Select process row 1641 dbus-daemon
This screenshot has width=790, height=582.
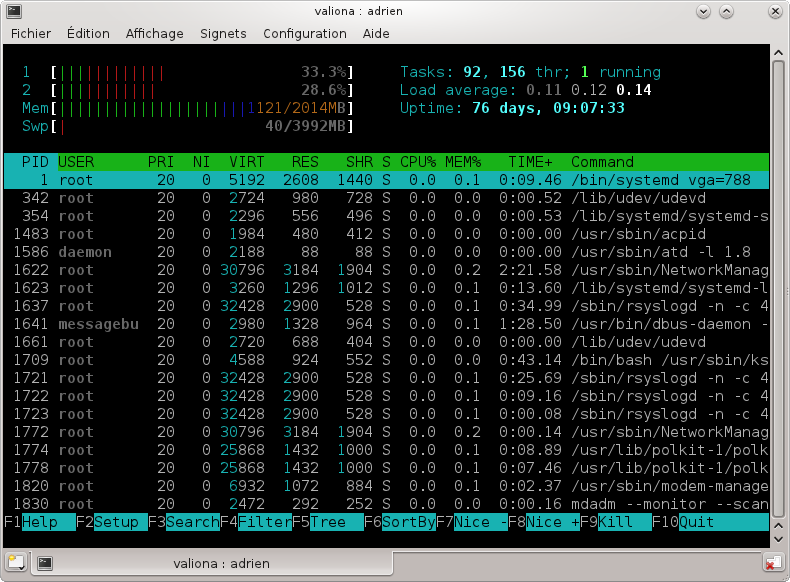386,324
